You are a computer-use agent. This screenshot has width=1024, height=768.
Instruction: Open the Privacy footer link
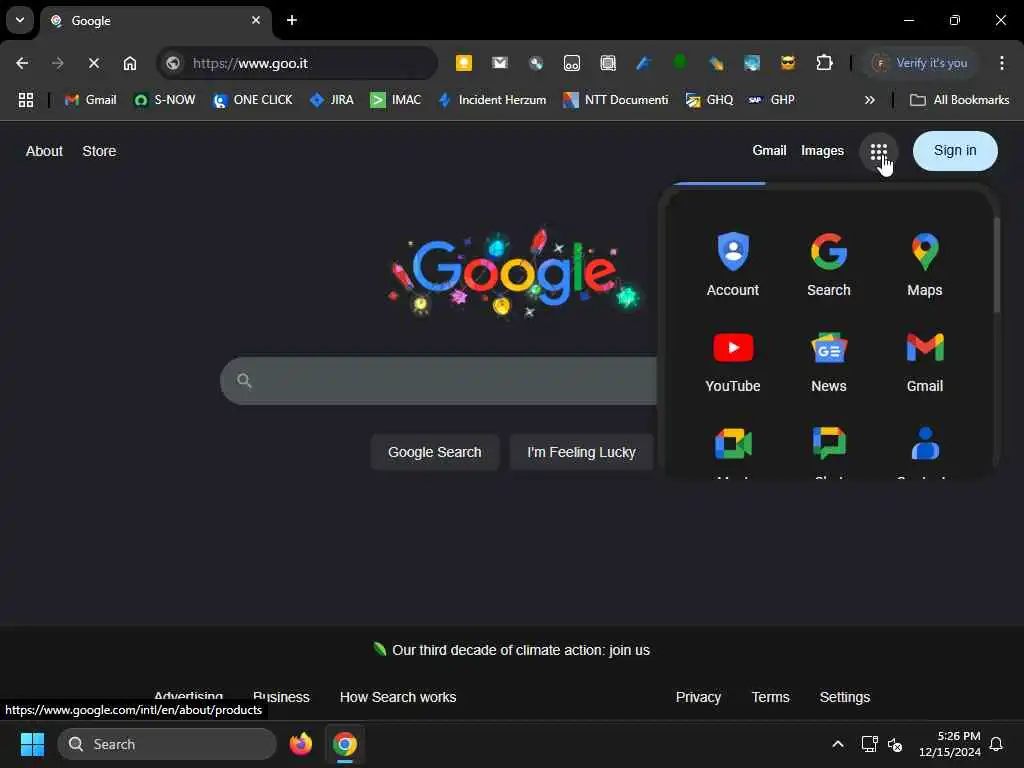(x=698, y=697)
